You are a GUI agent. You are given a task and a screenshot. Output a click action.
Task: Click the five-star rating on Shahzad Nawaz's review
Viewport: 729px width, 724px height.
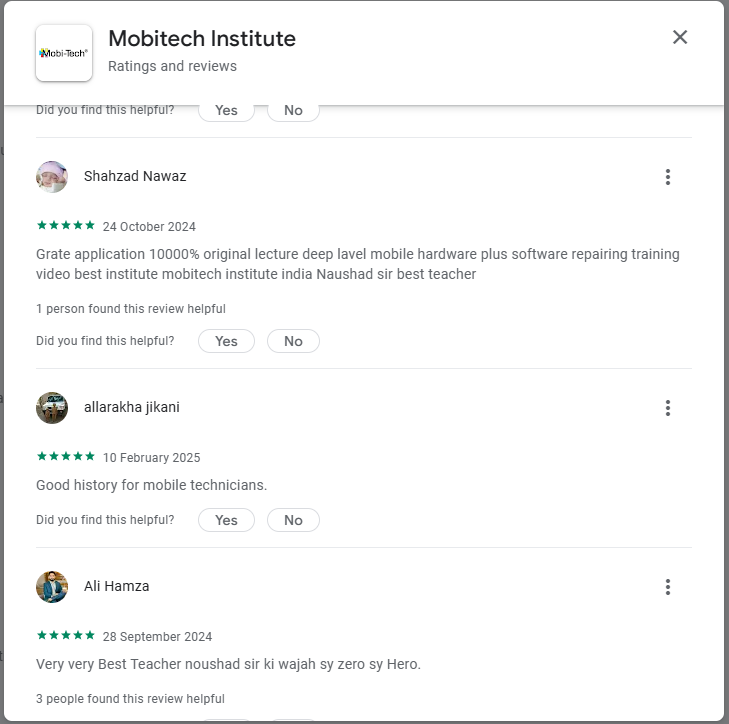66,226
